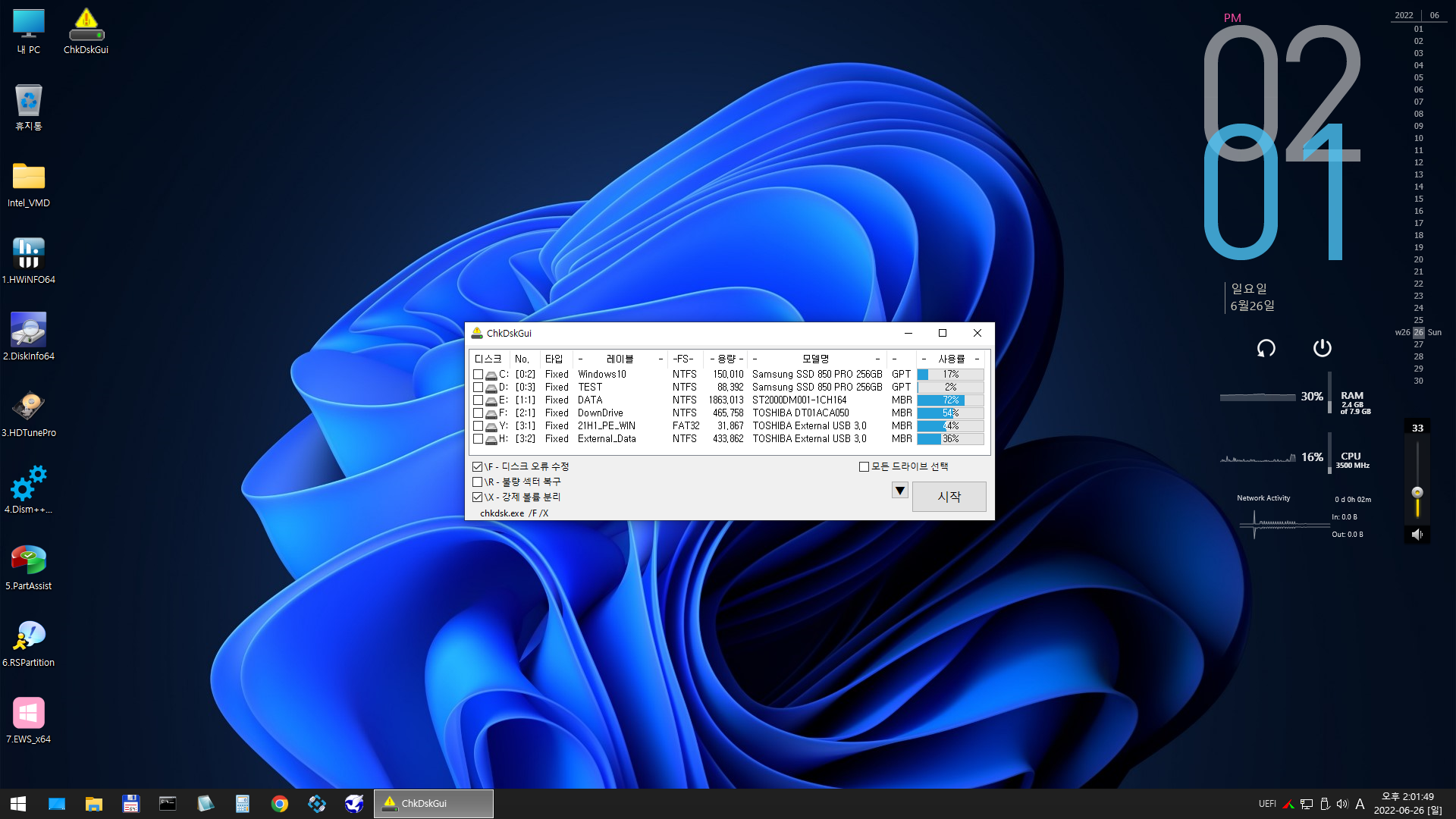Image resolution: width=1456 pixels, height=819 pixels.
Task: Click the 72% usage bar for drive E:
Action: pyautogui.click(x=950, y=400)
